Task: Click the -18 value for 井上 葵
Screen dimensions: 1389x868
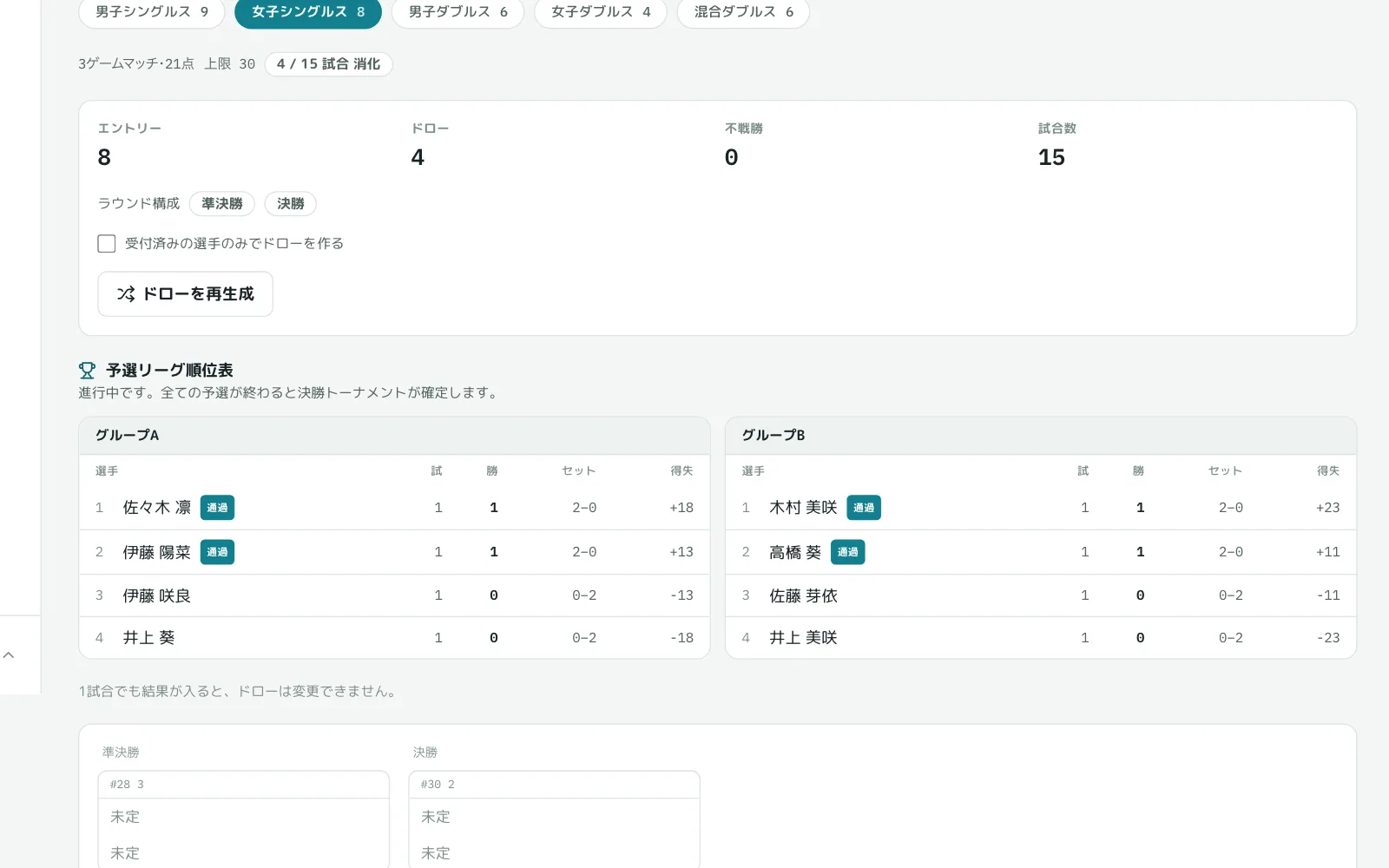Action: click(x=681, y=638)
